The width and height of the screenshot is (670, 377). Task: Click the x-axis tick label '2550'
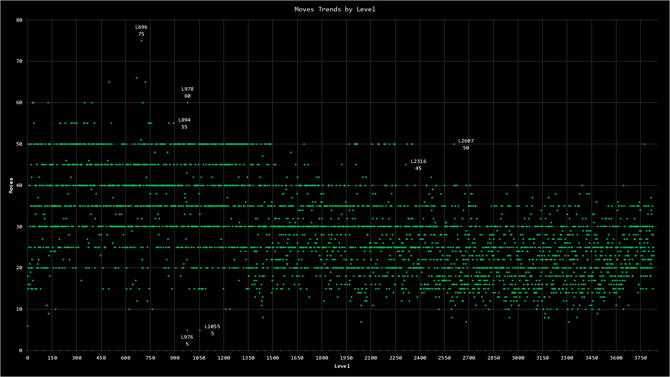click(444, 358)
